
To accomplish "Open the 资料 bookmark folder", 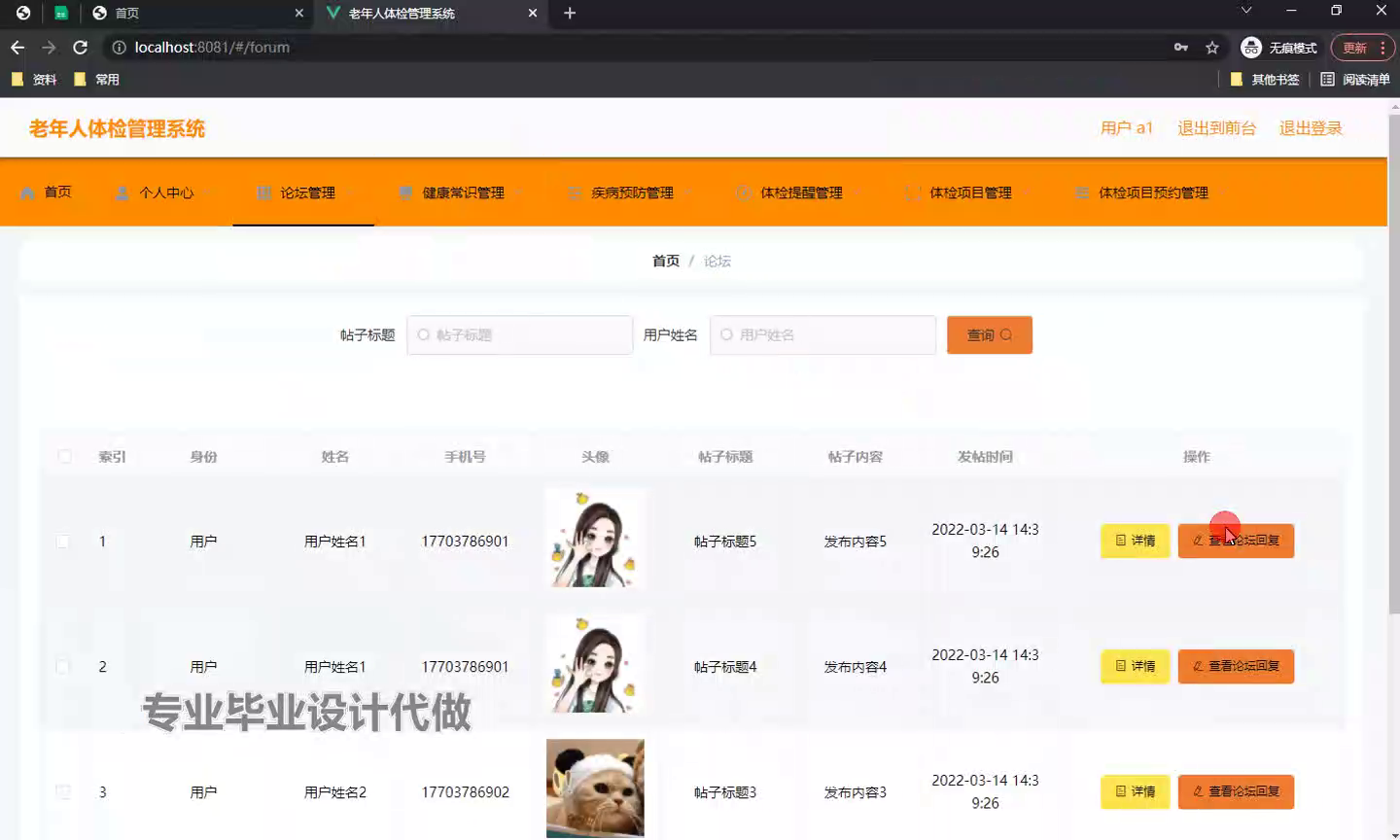I will point(34,80).
